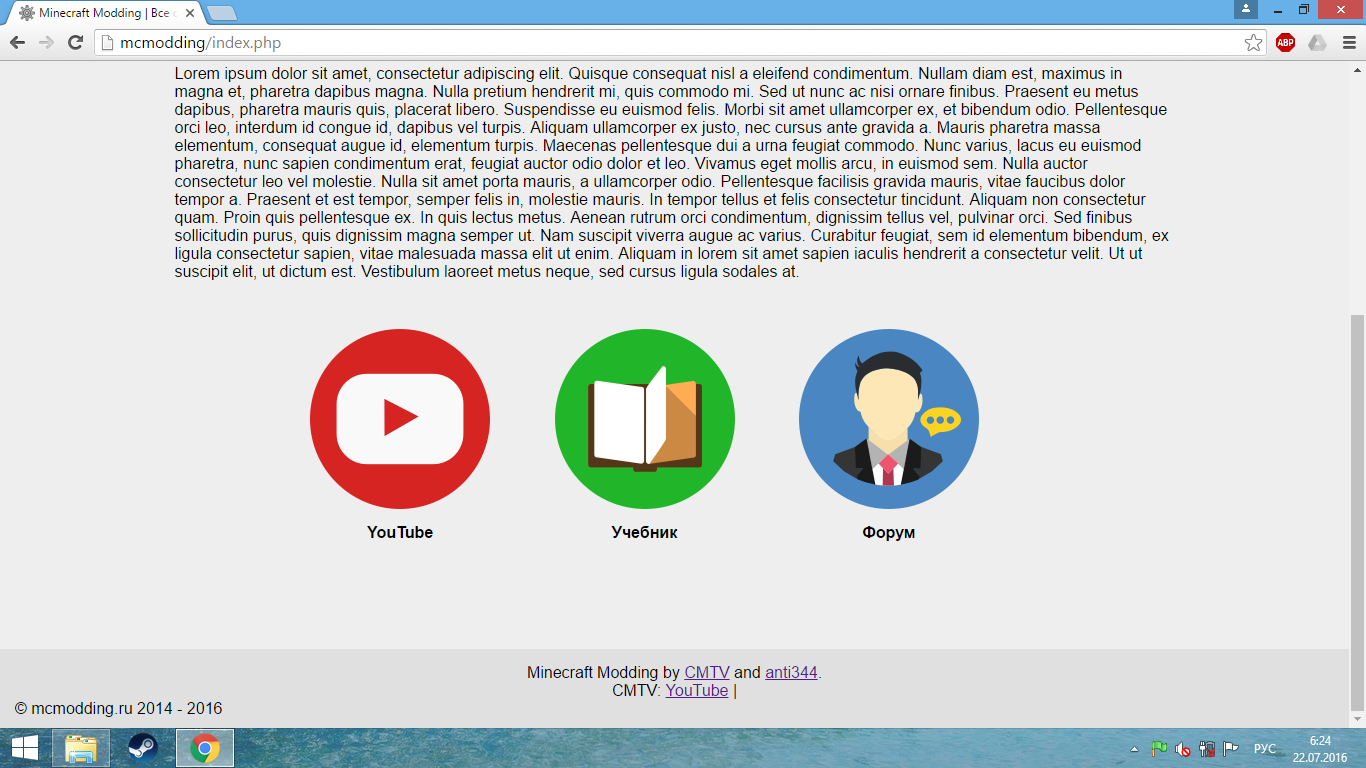This screenshot has height=768, width=1366.
Task: Click the Форум caption
Action: [889, 533]
